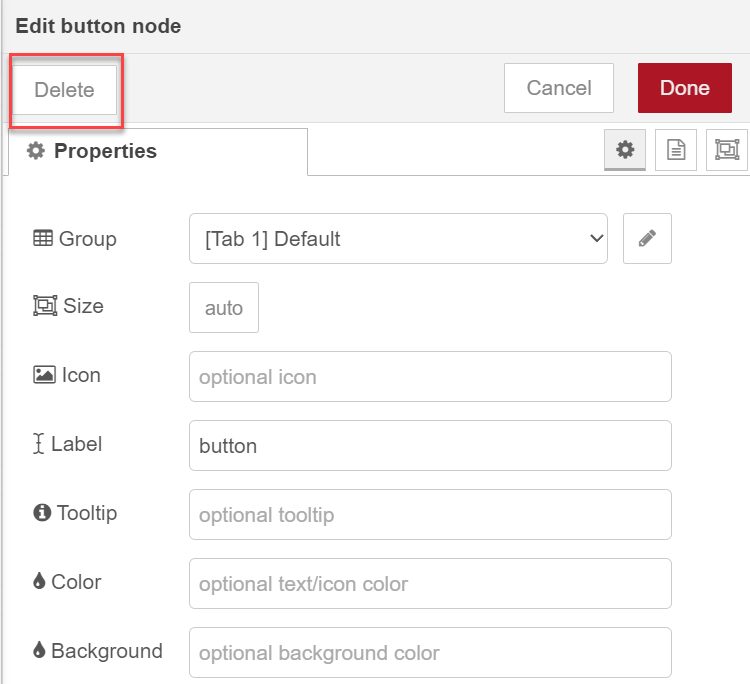This screenshot has width=750, height=684.
Task: Open the [Tab 1] Default selector
Action: (x=398, y=238)
